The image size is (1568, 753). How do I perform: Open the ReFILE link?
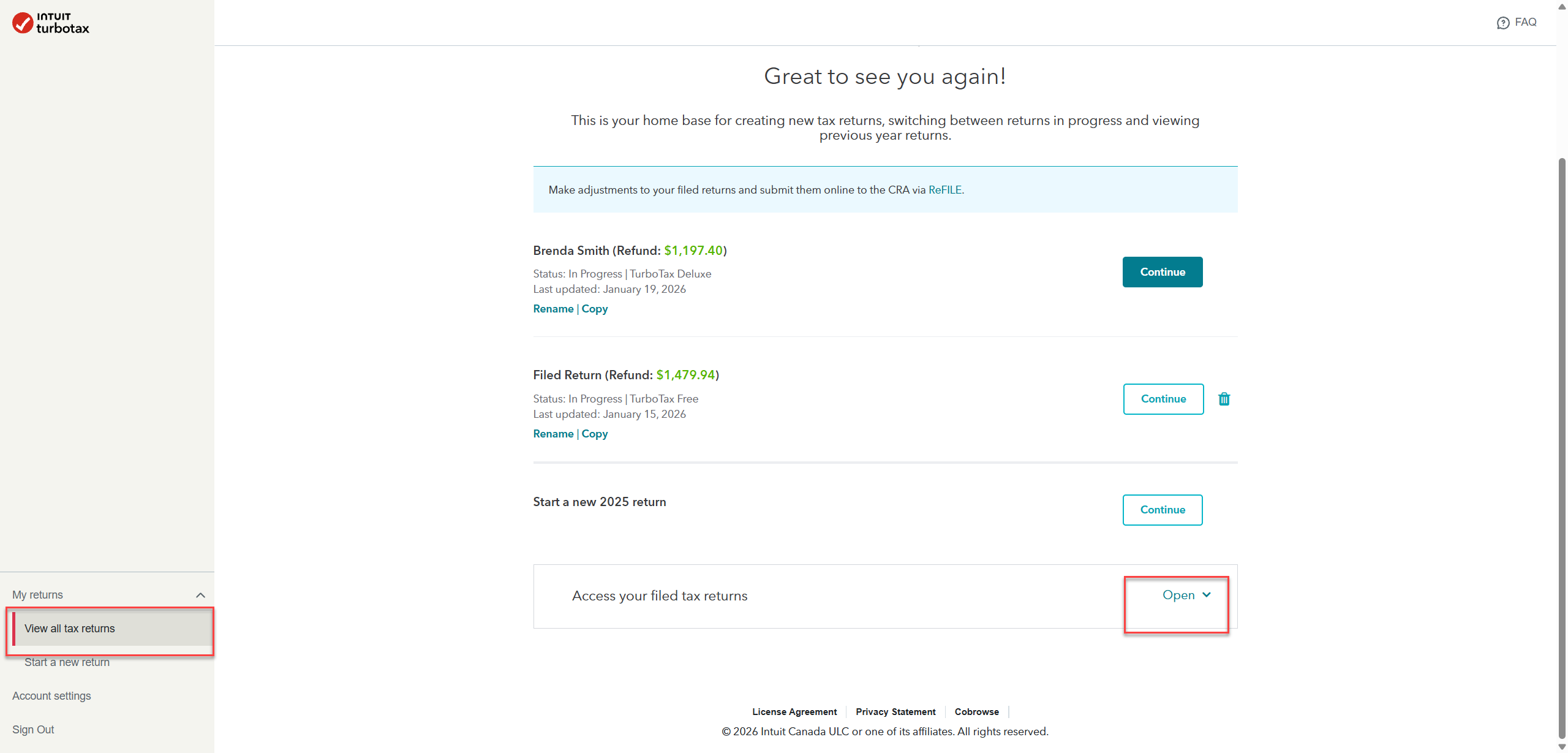pos(944,190)
